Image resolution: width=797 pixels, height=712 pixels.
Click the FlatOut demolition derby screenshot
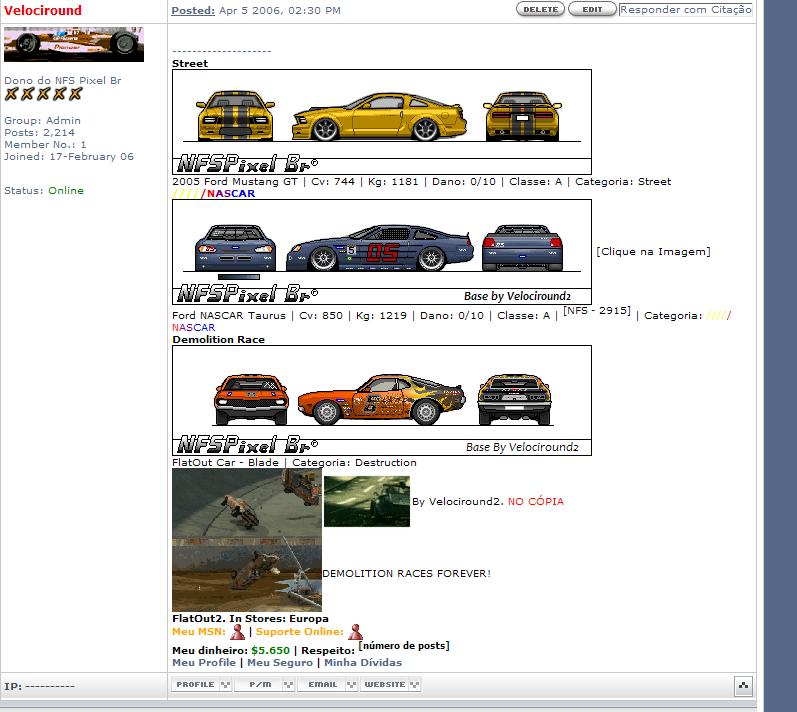tap(247, 540)
